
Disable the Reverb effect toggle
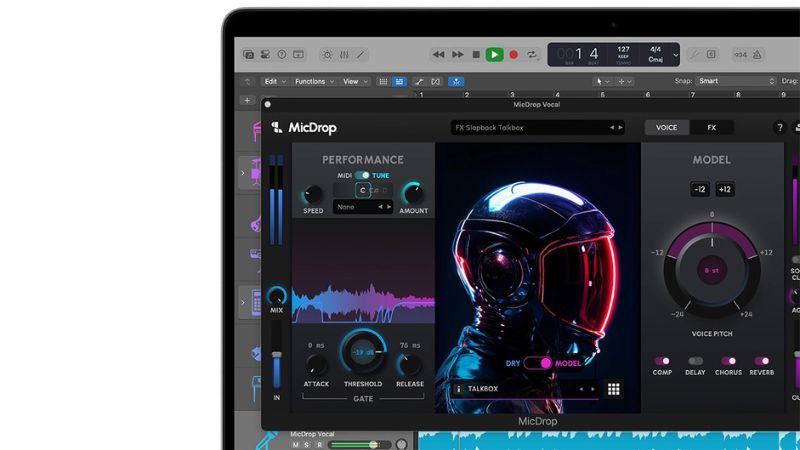(762, 361)
